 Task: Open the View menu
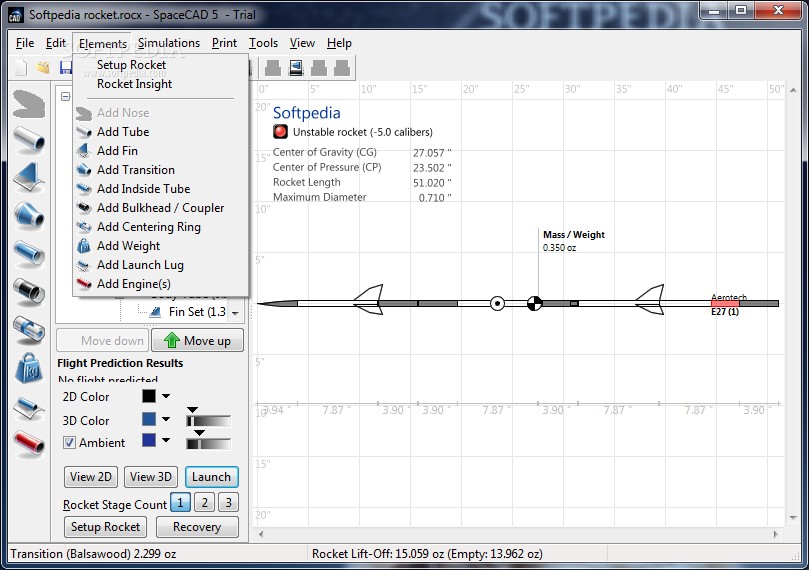302,43
